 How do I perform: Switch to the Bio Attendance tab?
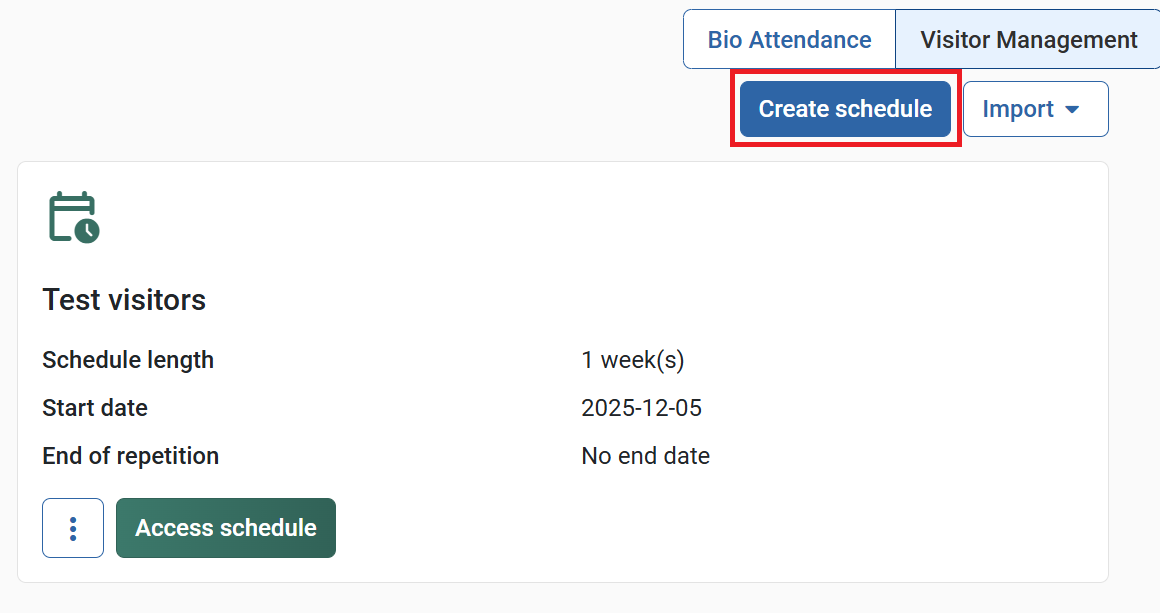coord(789,40)
